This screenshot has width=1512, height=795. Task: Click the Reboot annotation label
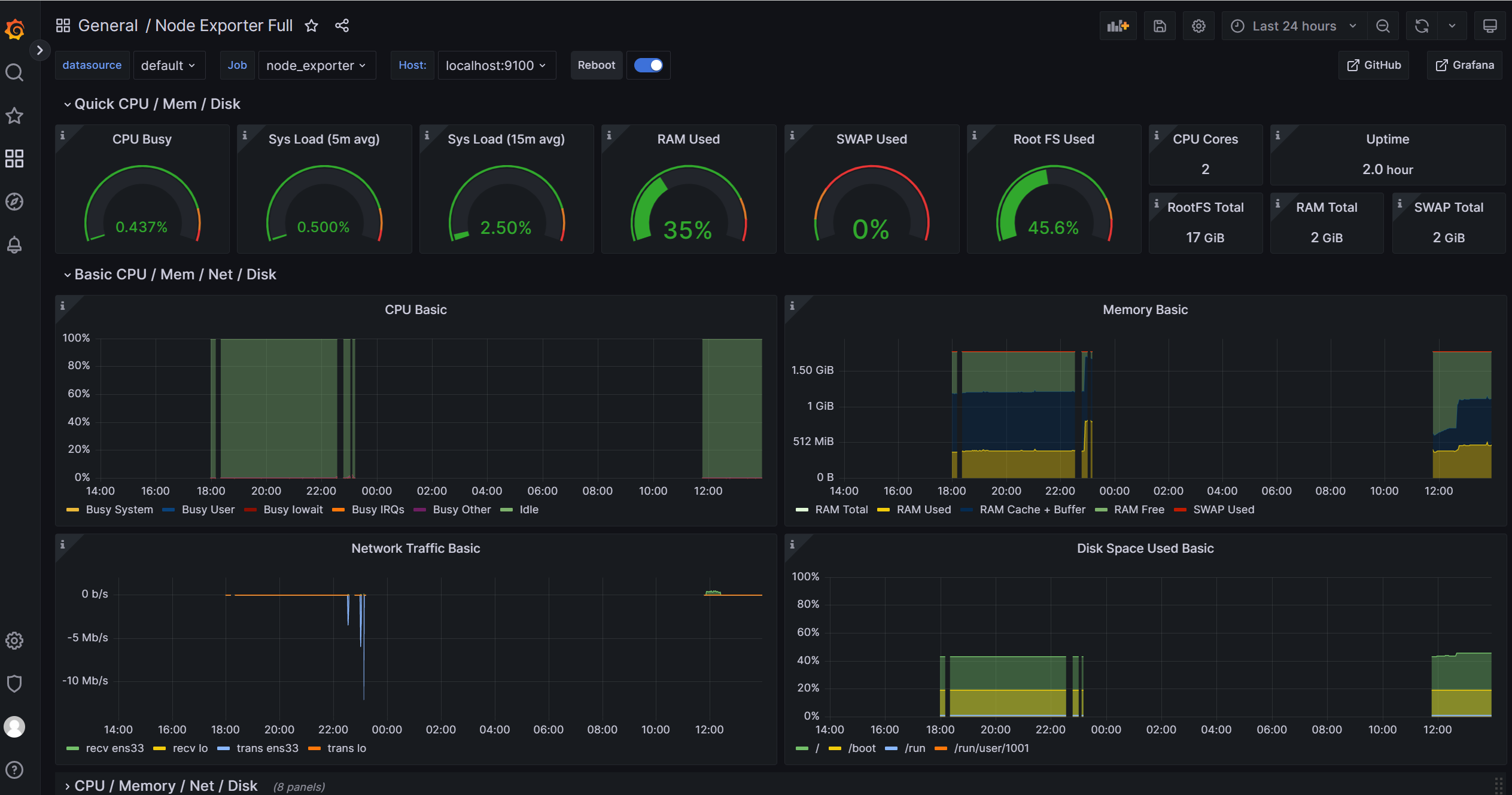pyautogui.click(x=597, y=65)
